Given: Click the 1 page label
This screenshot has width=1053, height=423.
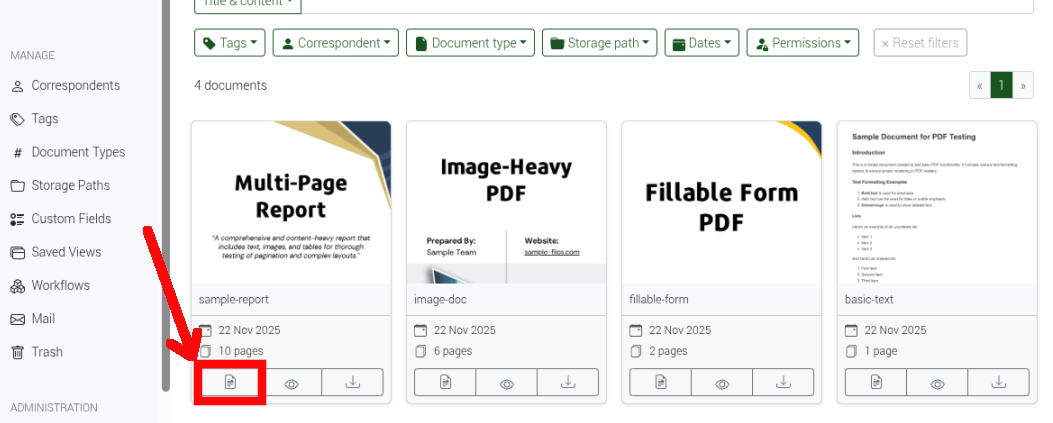Looking at the screenshot, I should pos(880,351).
